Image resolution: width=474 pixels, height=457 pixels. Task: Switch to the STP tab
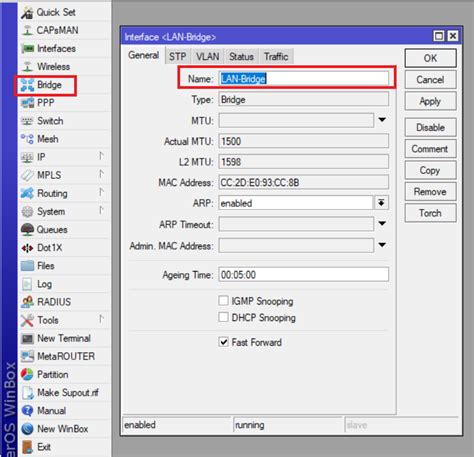point(178,56)
